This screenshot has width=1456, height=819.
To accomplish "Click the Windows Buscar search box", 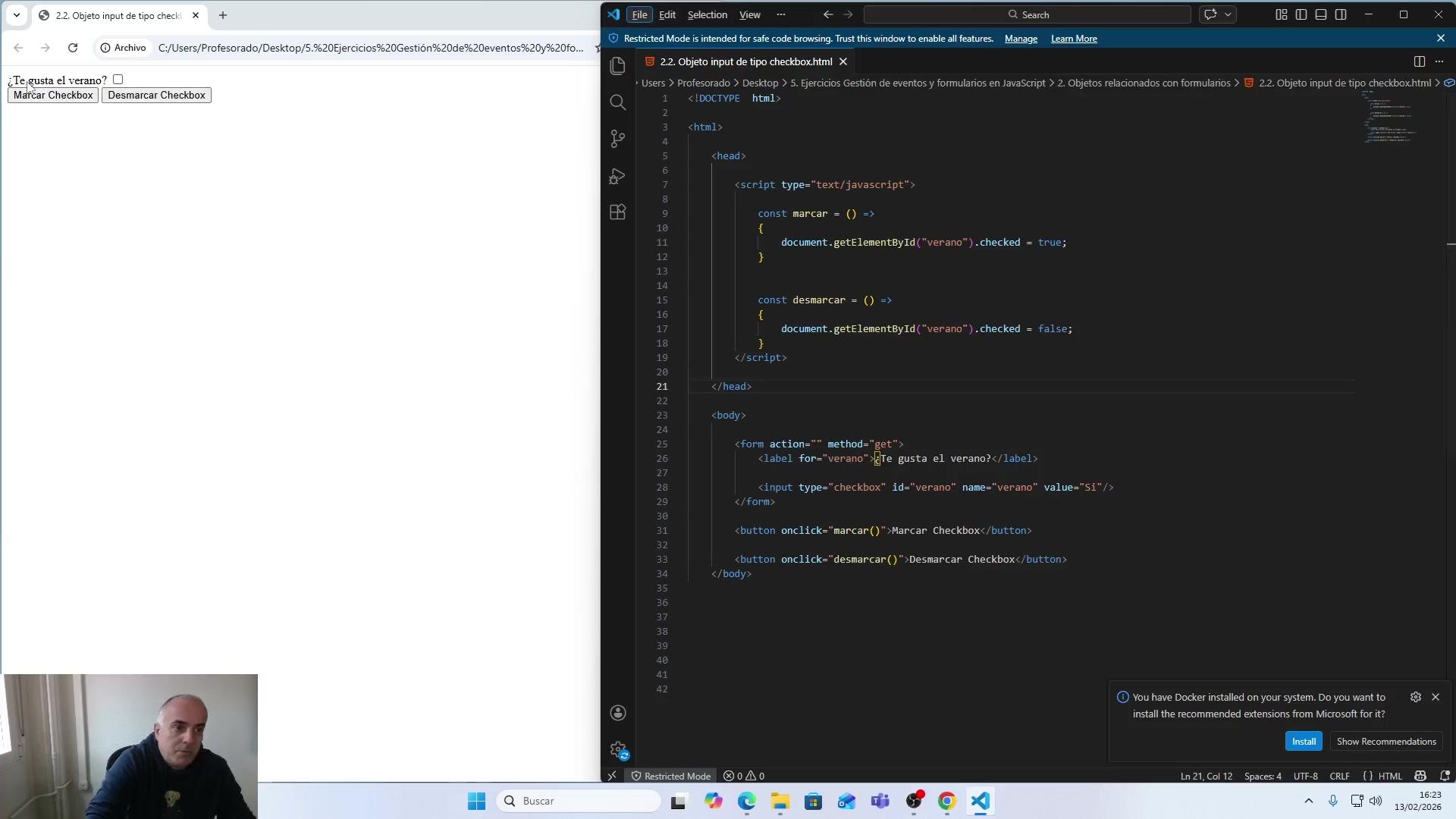I will coord(579,801).
